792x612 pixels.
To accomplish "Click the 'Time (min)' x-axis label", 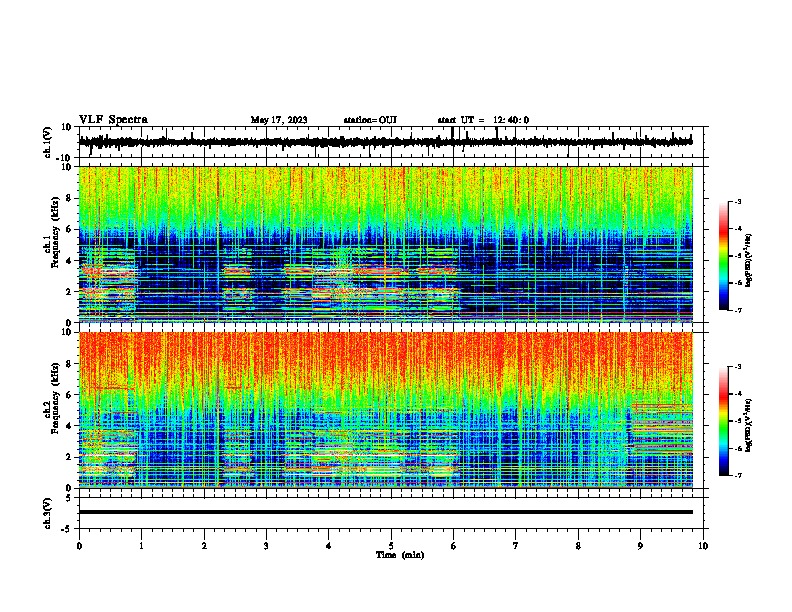I will click(400, 555).
